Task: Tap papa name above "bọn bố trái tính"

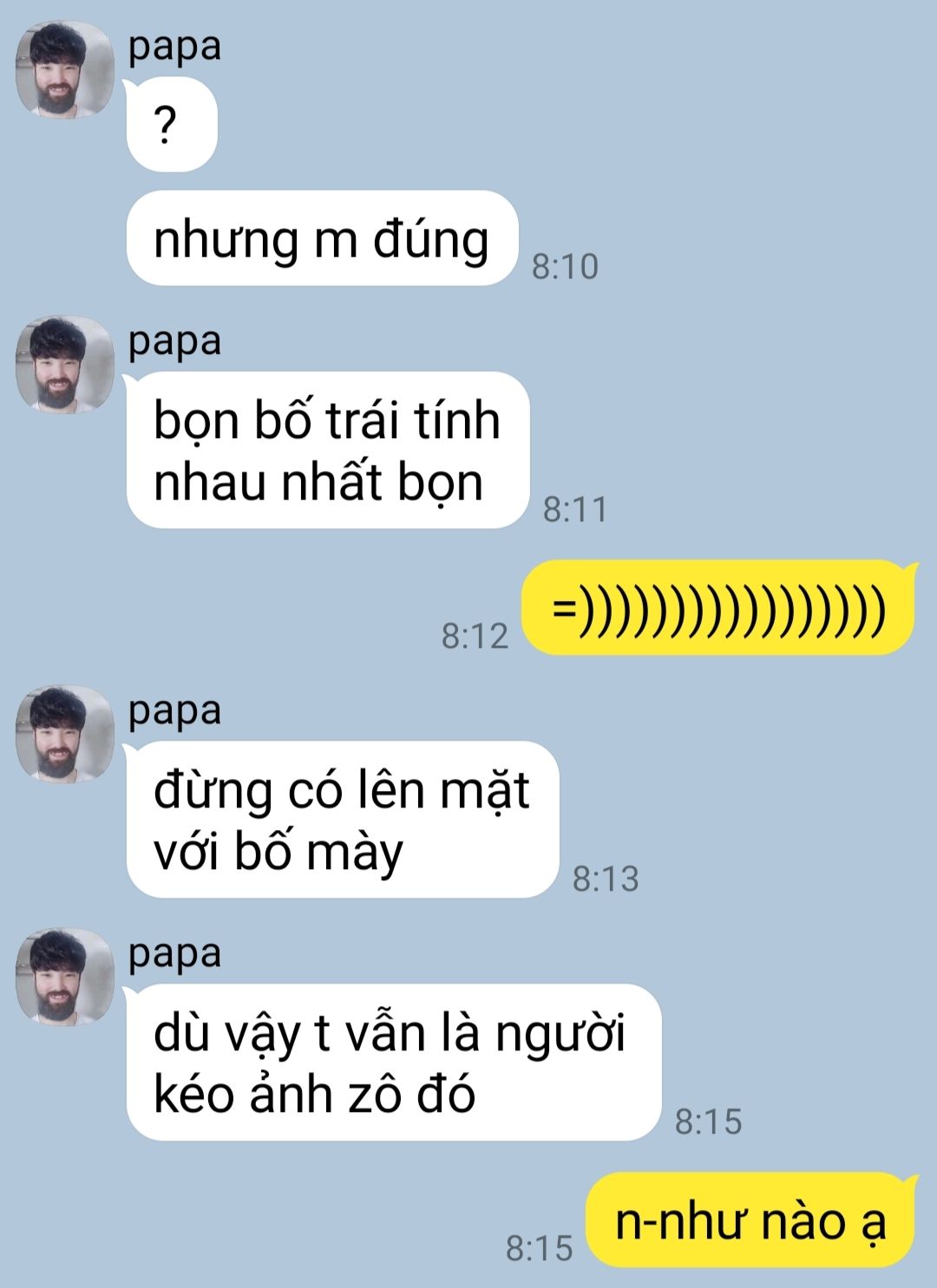Action: click(x=175, y=341)
